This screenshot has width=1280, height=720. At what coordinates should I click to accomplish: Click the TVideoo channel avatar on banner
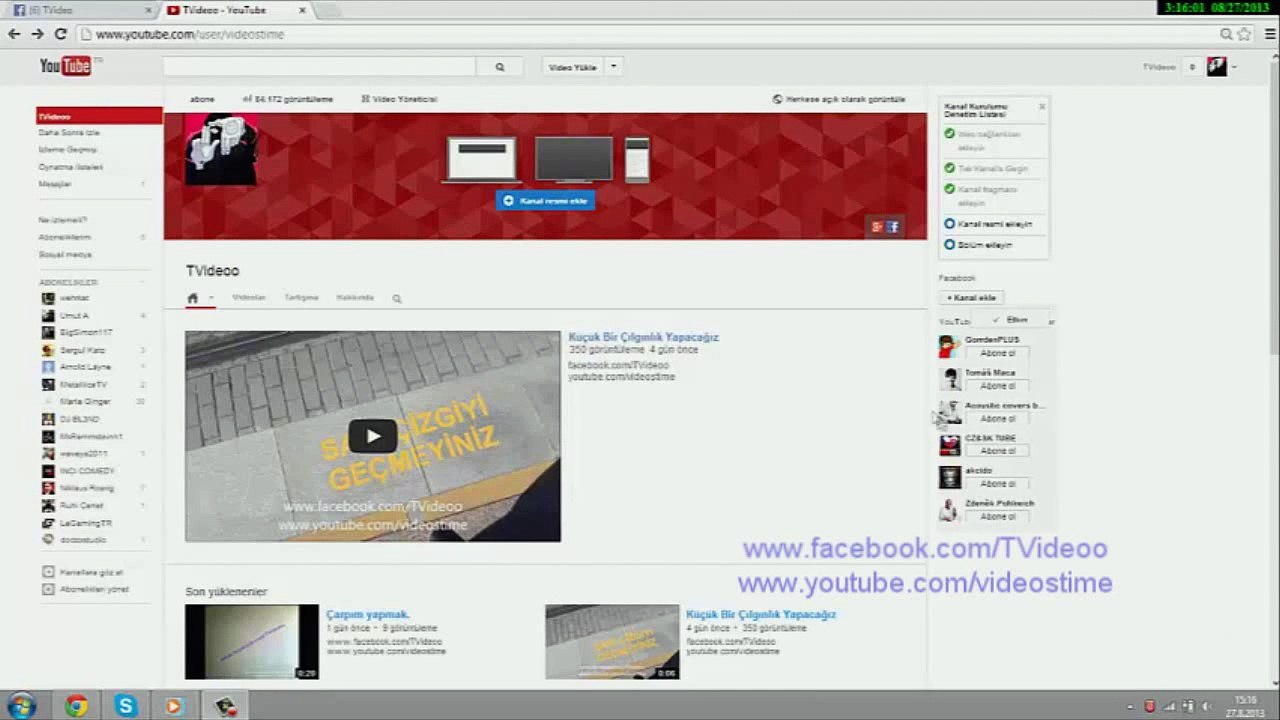click(x=221, y=149)
